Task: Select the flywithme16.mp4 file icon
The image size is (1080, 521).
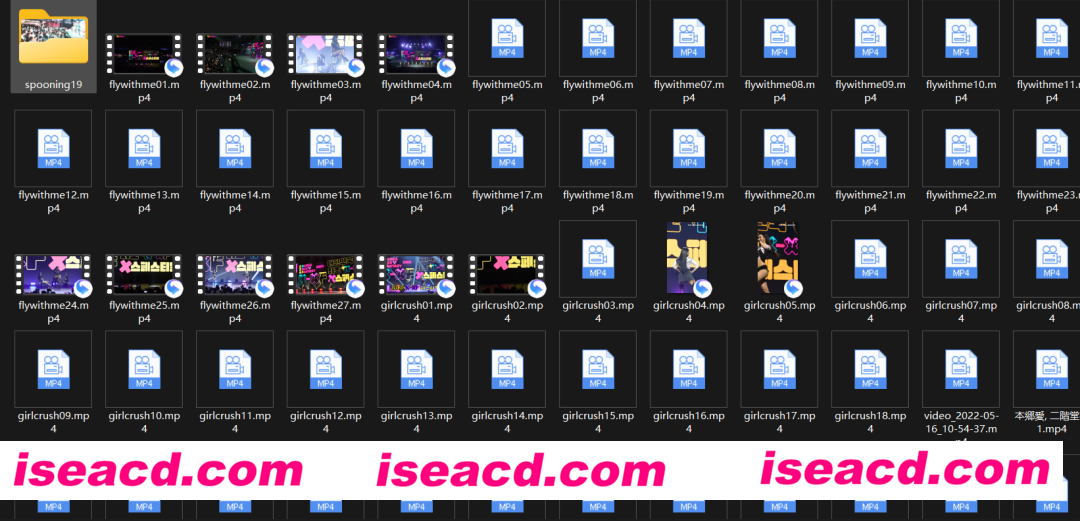Action: click(x=416, y=148)
